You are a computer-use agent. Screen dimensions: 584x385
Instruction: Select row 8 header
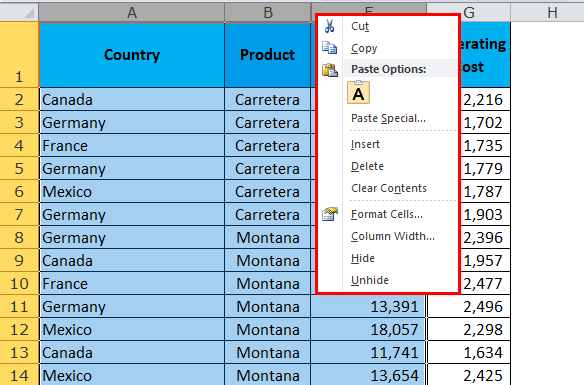click(x=19, y=238)
